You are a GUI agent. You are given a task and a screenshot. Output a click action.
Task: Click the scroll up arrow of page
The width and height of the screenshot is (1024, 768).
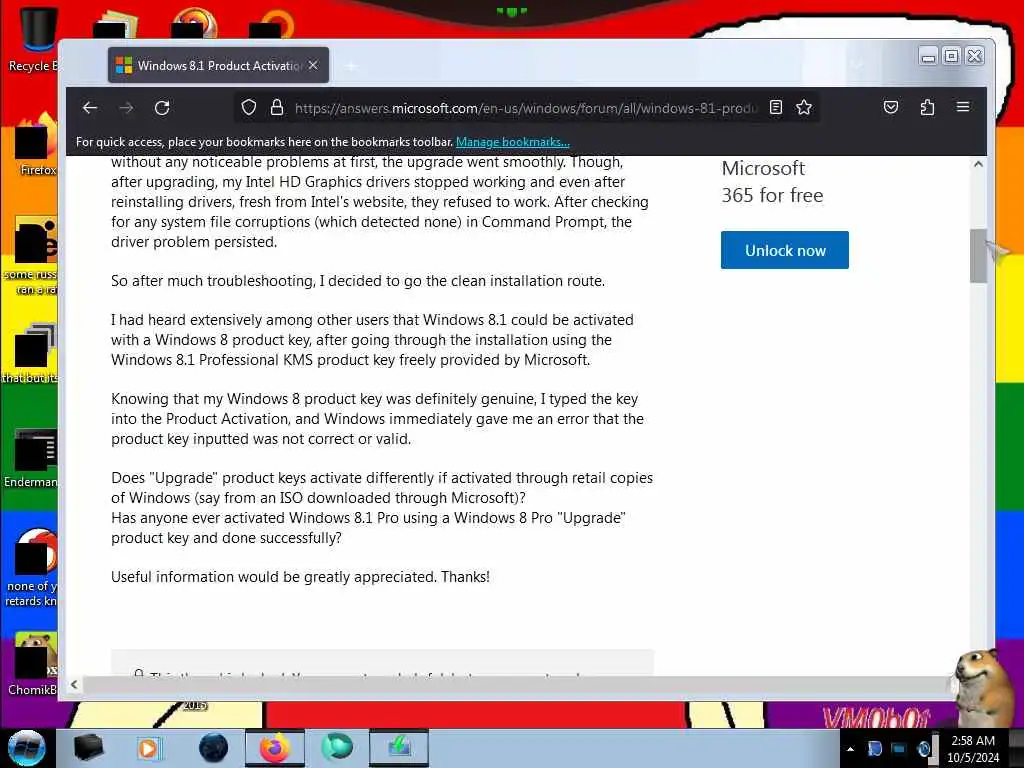(978, 165)
